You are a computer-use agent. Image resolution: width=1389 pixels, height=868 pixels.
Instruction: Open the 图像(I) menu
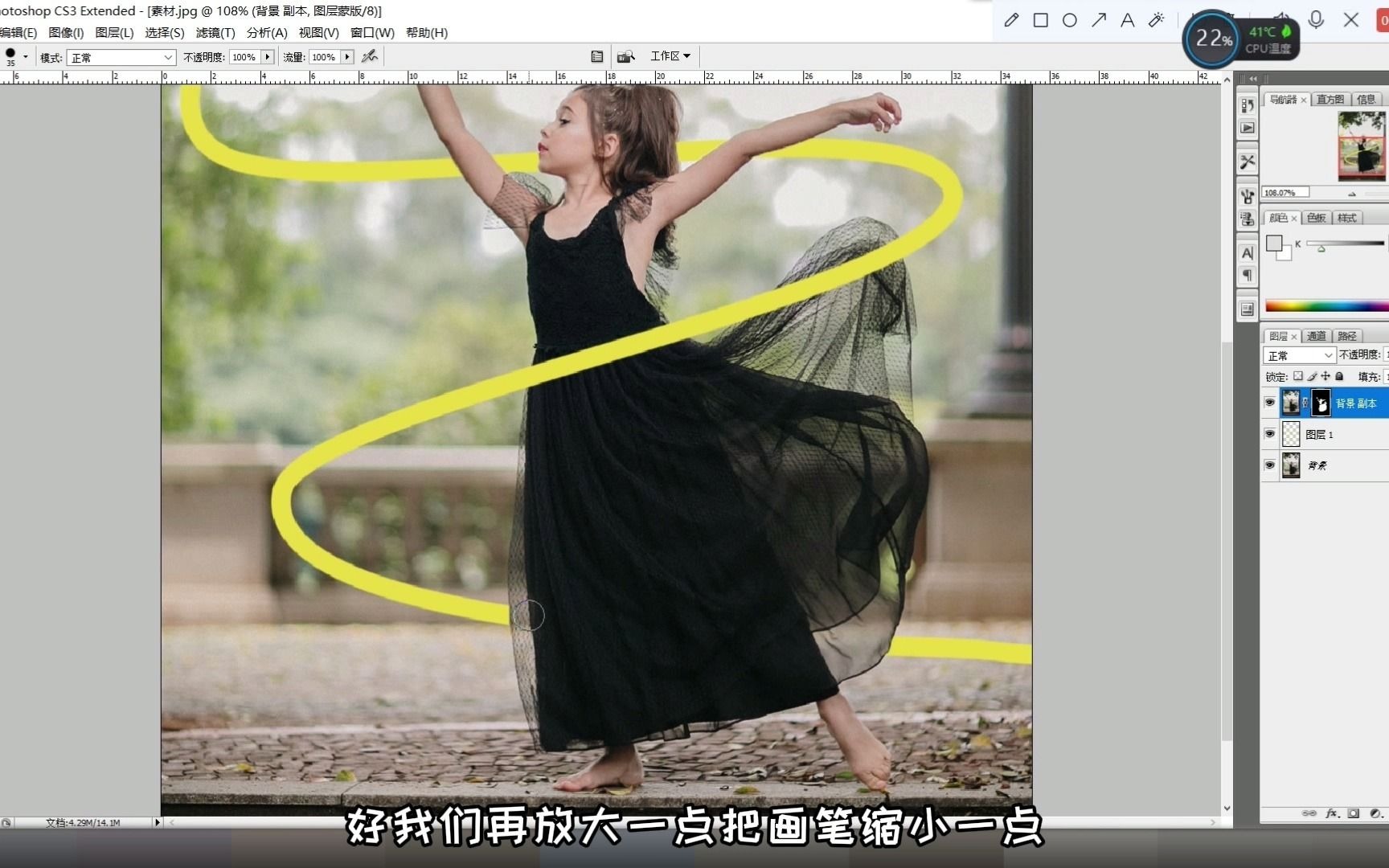click(66, 33)
